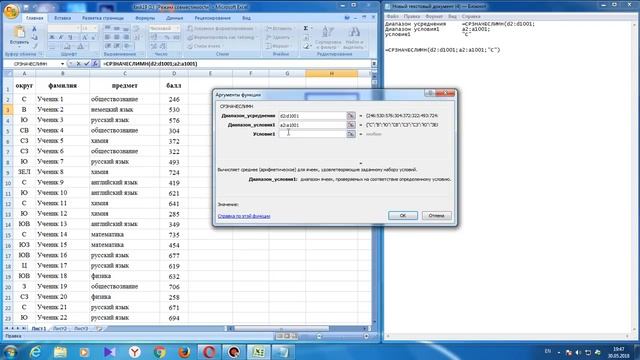This screenshot has height=360, width=640.
Task: Open the Format as Table dropdown
Action: tap(222, 37)
